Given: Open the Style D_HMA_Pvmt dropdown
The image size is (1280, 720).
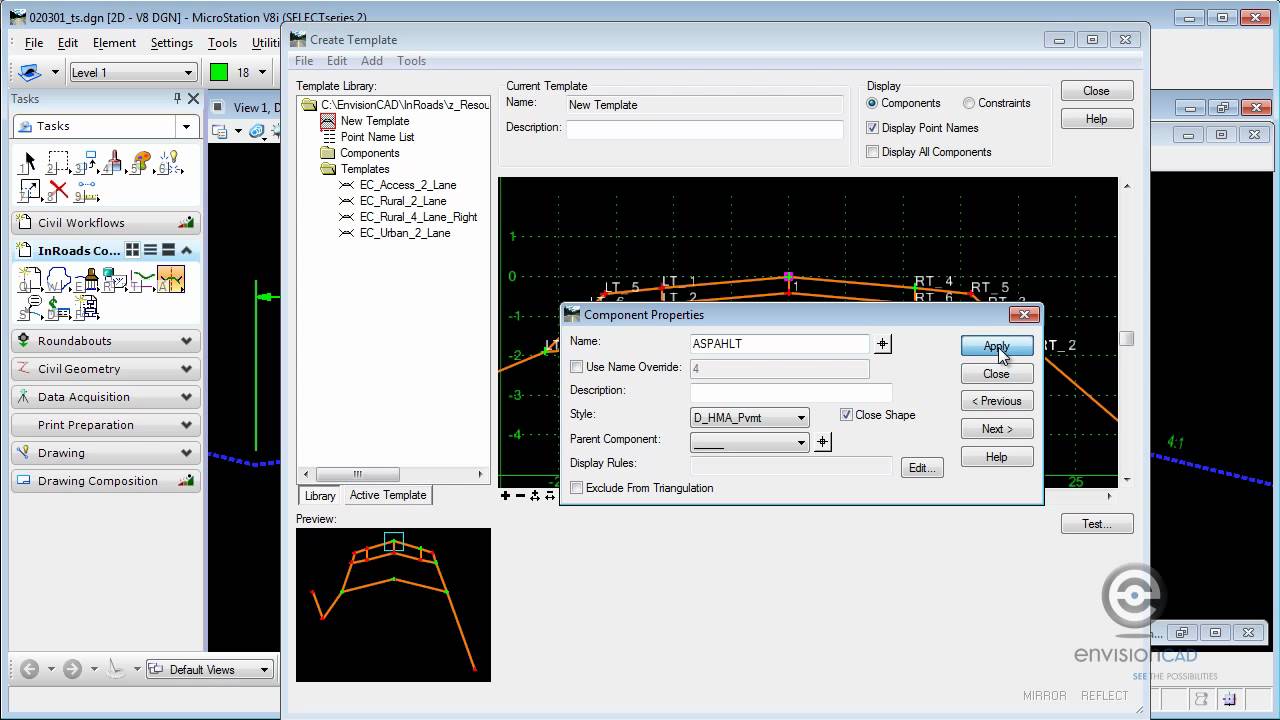Looking at the screenshot, I should (801, 418).
